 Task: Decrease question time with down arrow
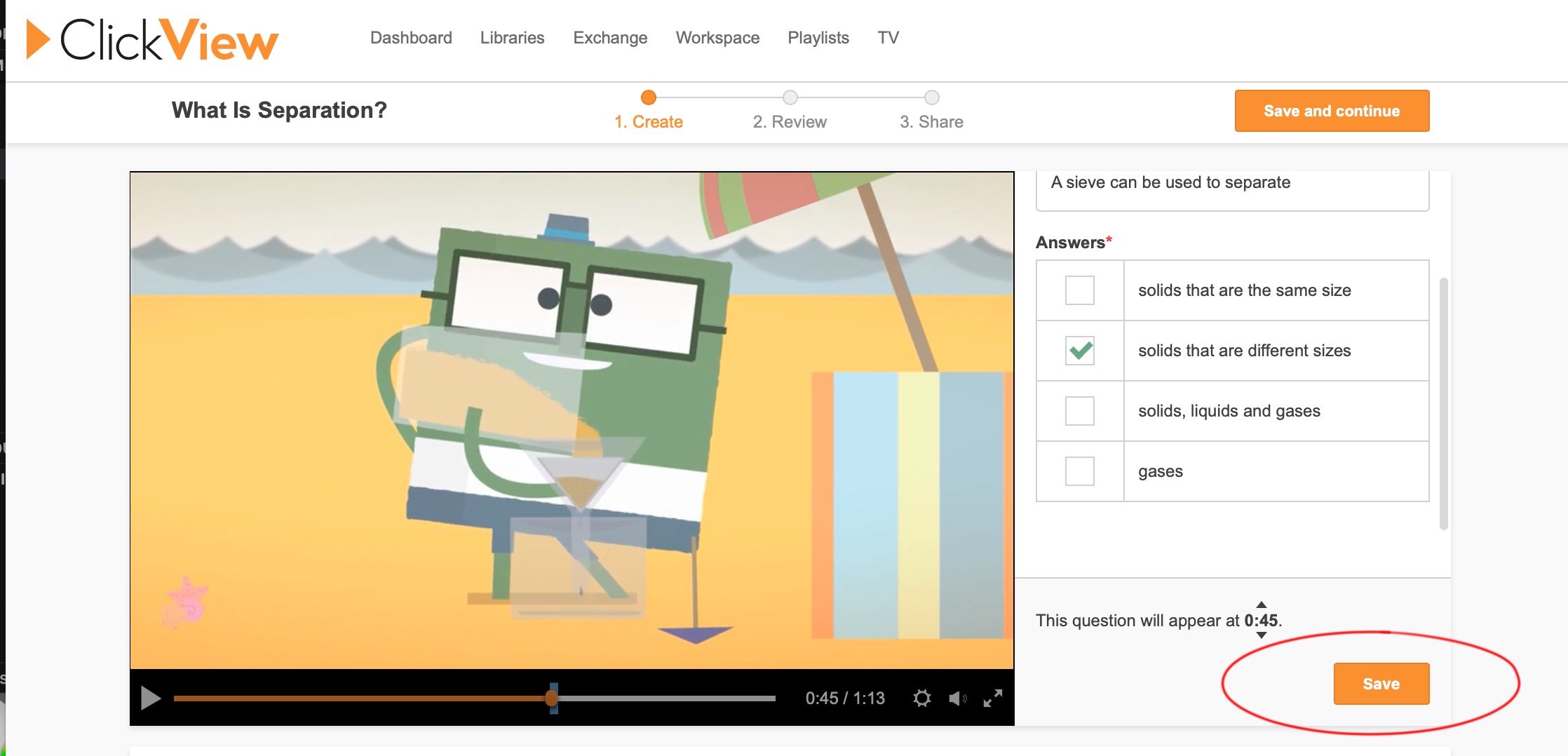pyautogui.click(x=1262, y=635)
